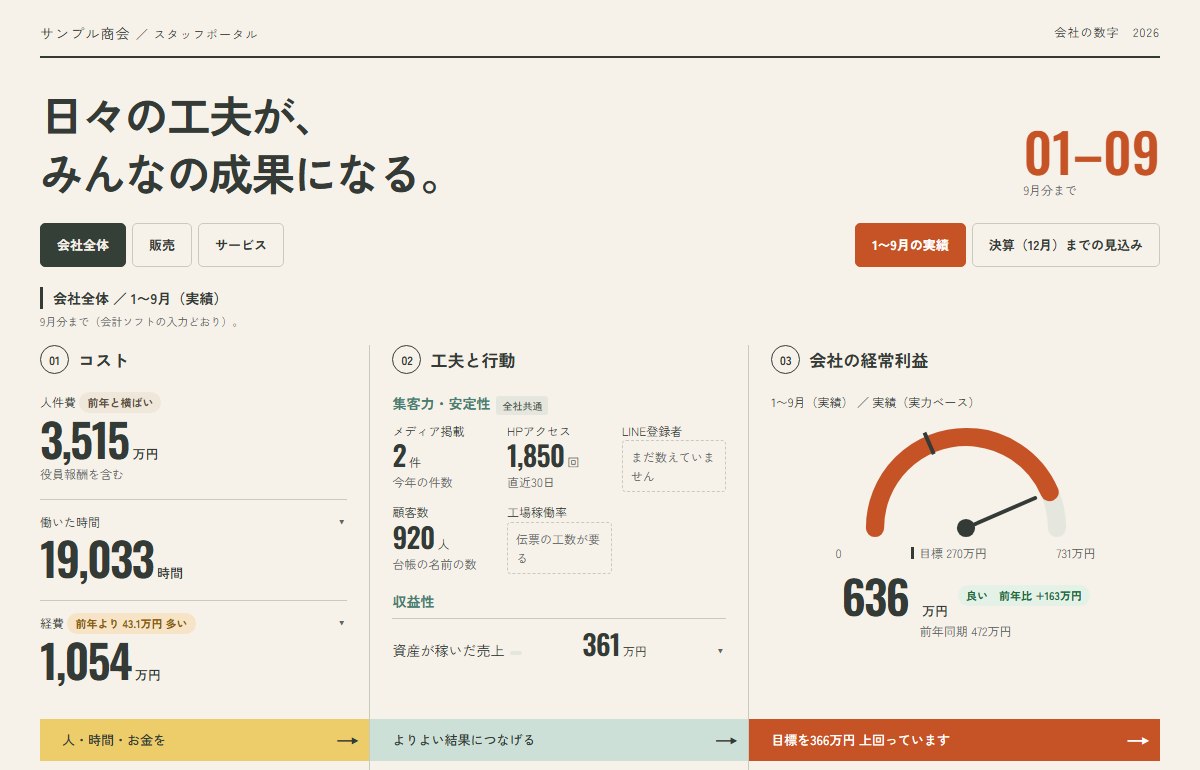The image size is (1200, 770).
Task: Click the 03 circled number badge
Action: [785, 360]
